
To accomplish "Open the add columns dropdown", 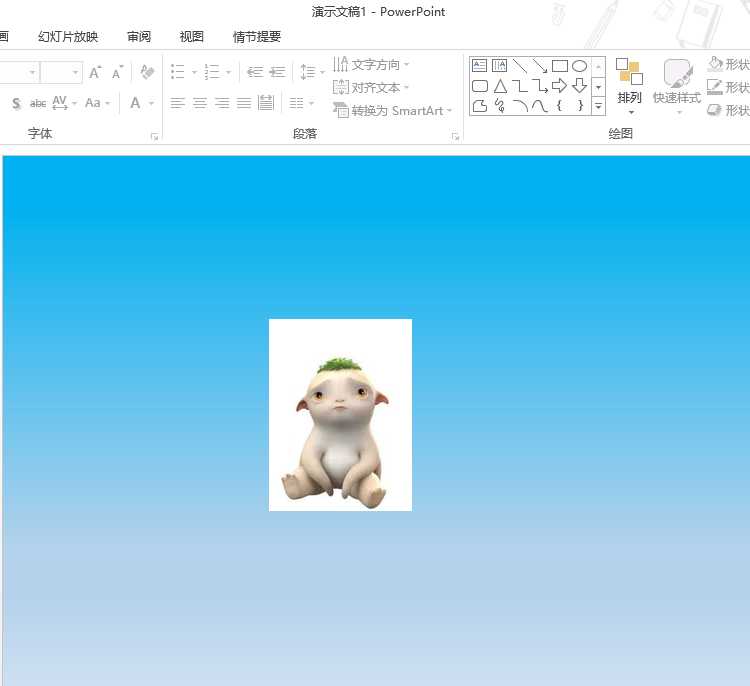I will [302, 103].
